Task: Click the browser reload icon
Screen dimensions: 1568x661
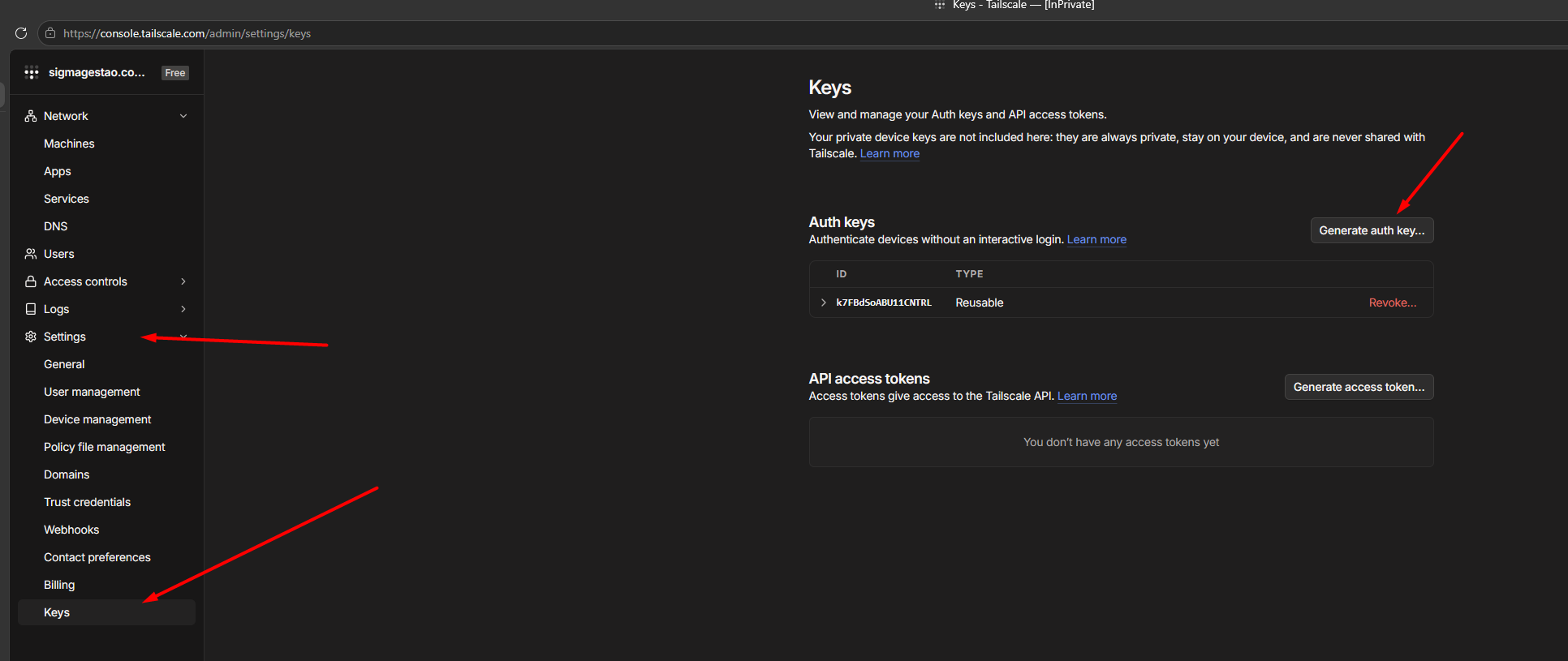Action: pos(21,33)
